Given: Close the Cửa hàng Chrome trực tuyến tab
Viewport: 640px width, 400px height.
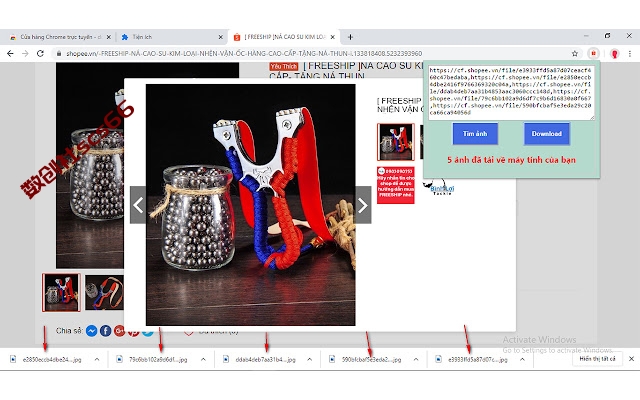Looking at the screenshot, I should pyautogui.click(x=109, y=37).
